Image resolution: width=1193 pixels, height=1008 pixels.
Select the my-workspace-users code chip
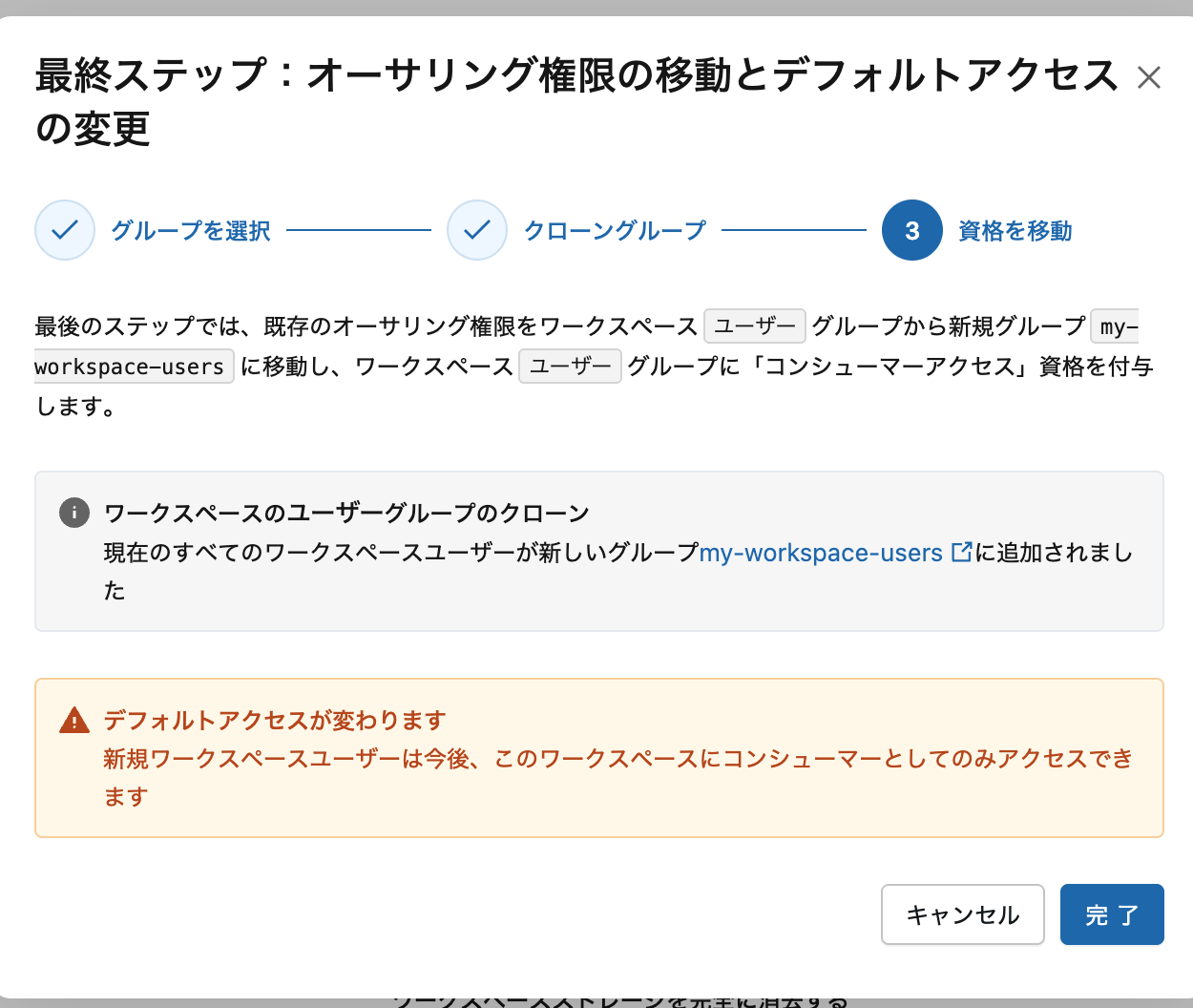coord(133,366)
